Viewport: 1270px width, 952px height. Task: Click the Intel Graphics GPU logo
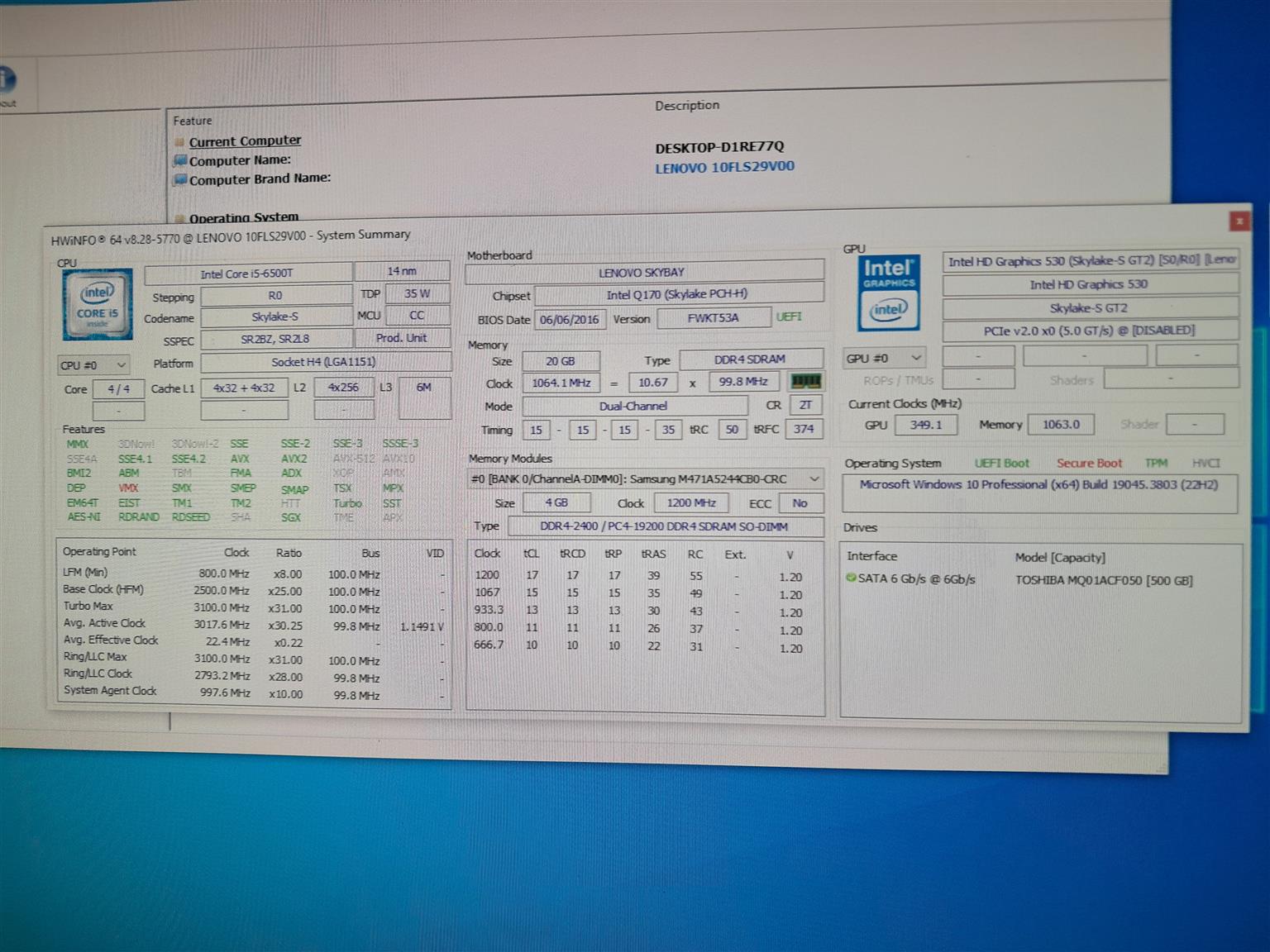pos(887,293)
